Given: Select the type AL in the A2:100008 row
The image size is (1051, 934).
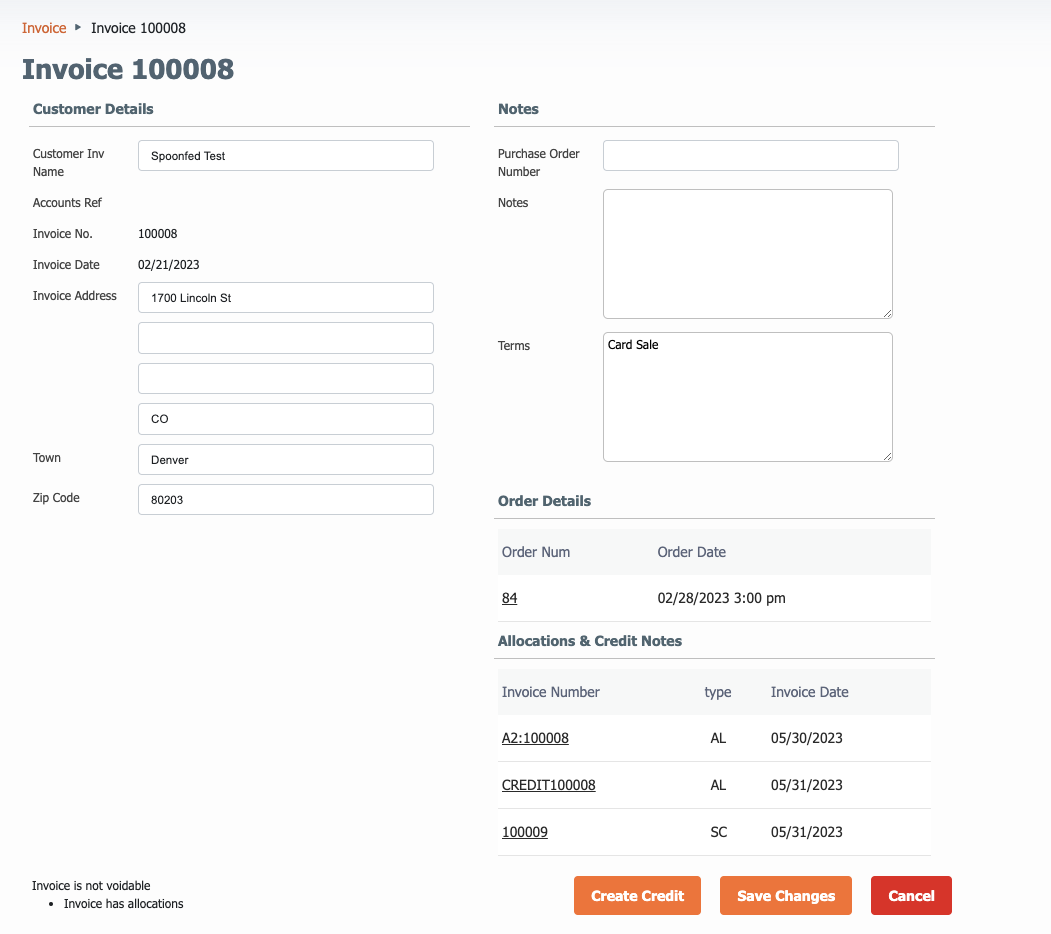Looking at the screenshot, I should point(718,738).
